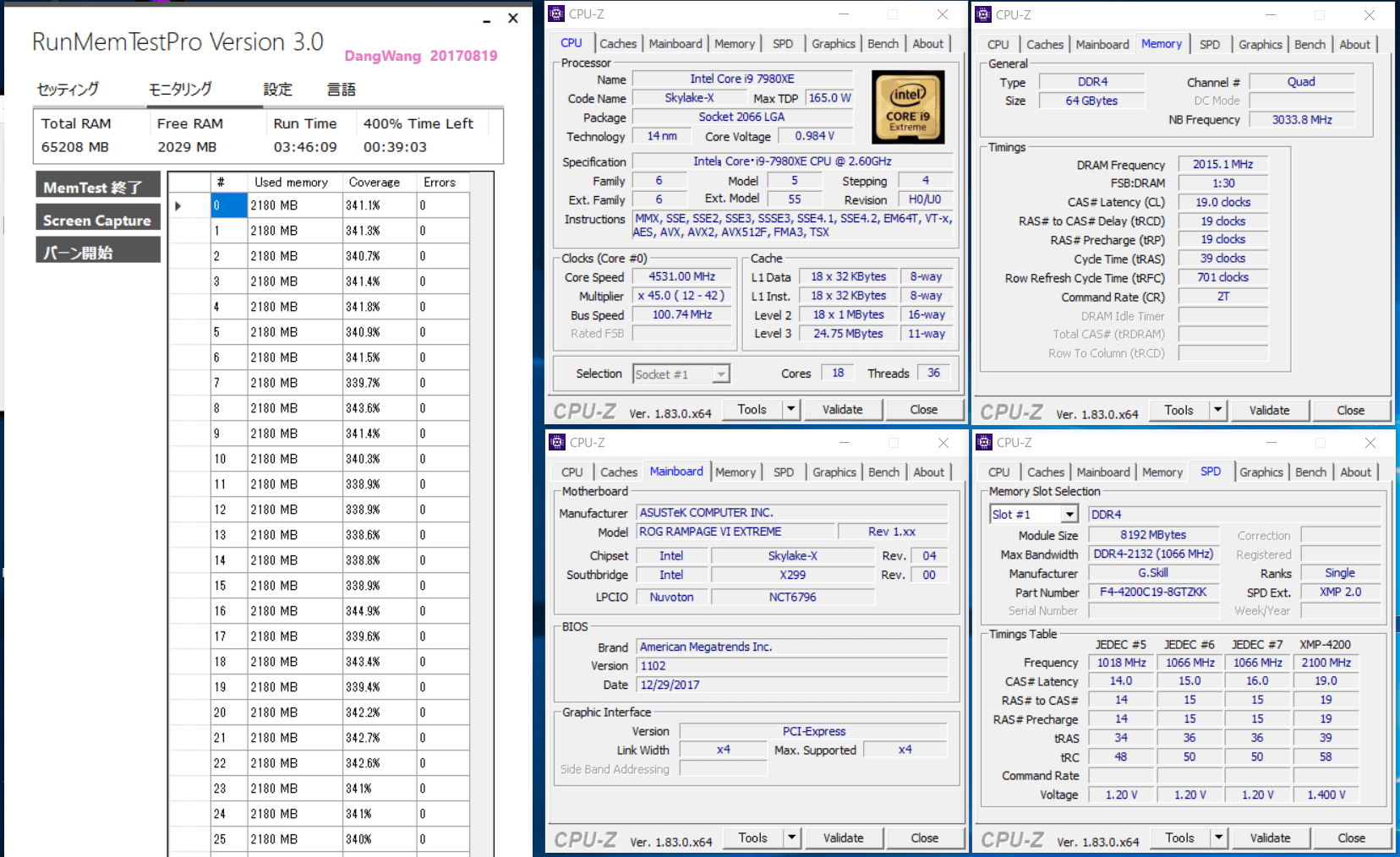Click the processor name Intel Core i9 7980XE
Image resolution: width=1400 pixels, height=857 pixels.
point(742,79)
